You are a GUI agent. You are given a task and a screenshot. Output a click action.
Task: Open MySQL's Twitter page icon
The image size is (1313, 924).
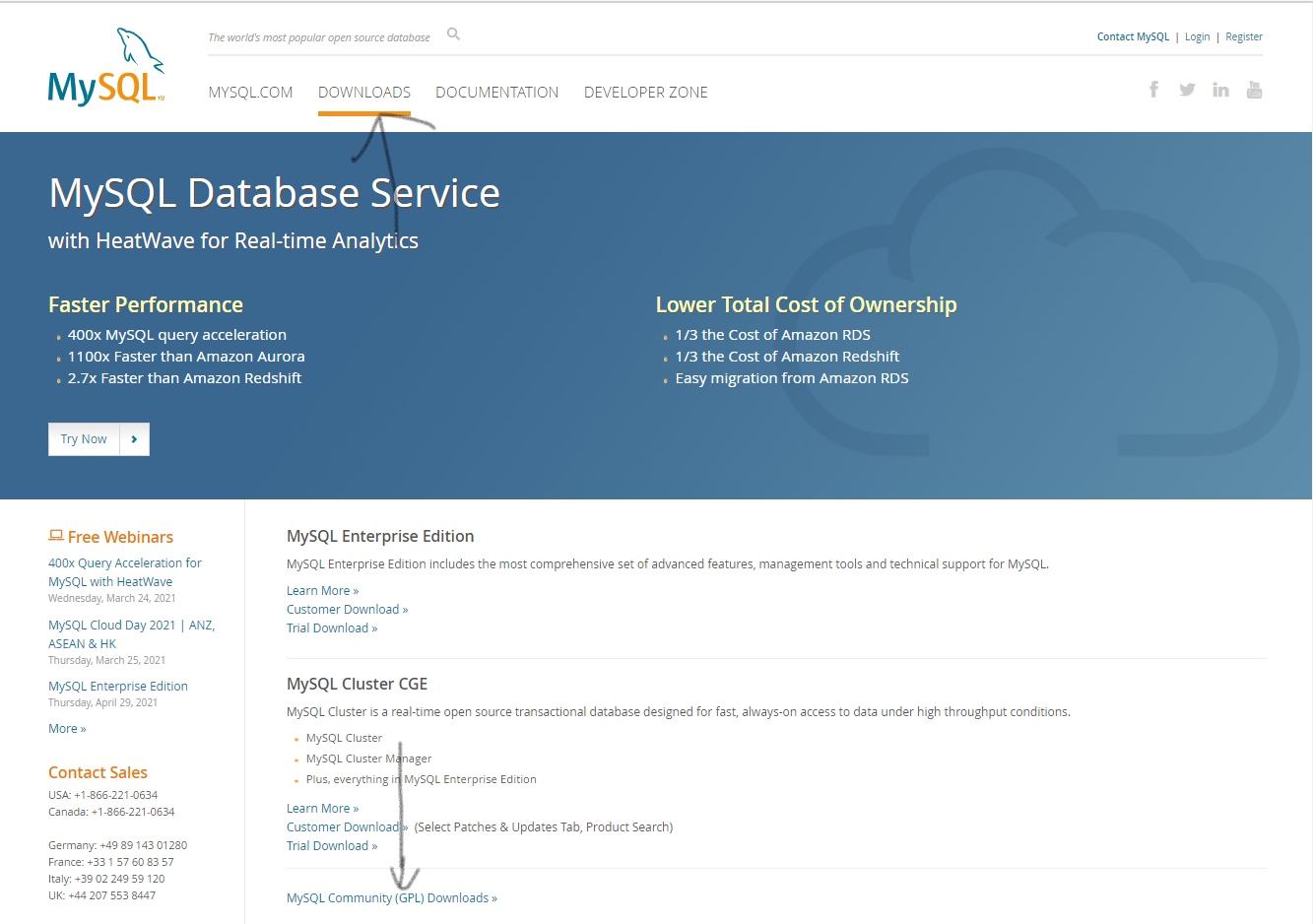click(1187, 90)
